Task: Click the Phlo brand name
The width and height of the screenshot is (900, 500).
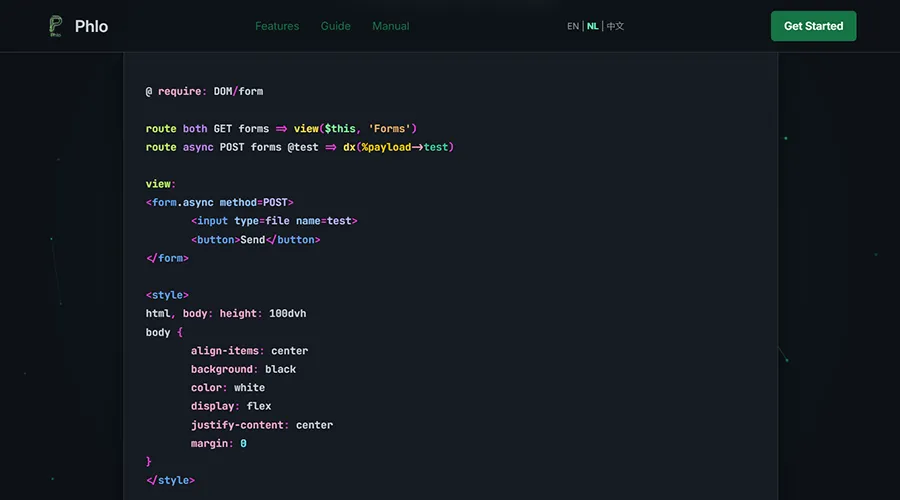Action: (x=91, y=26)
